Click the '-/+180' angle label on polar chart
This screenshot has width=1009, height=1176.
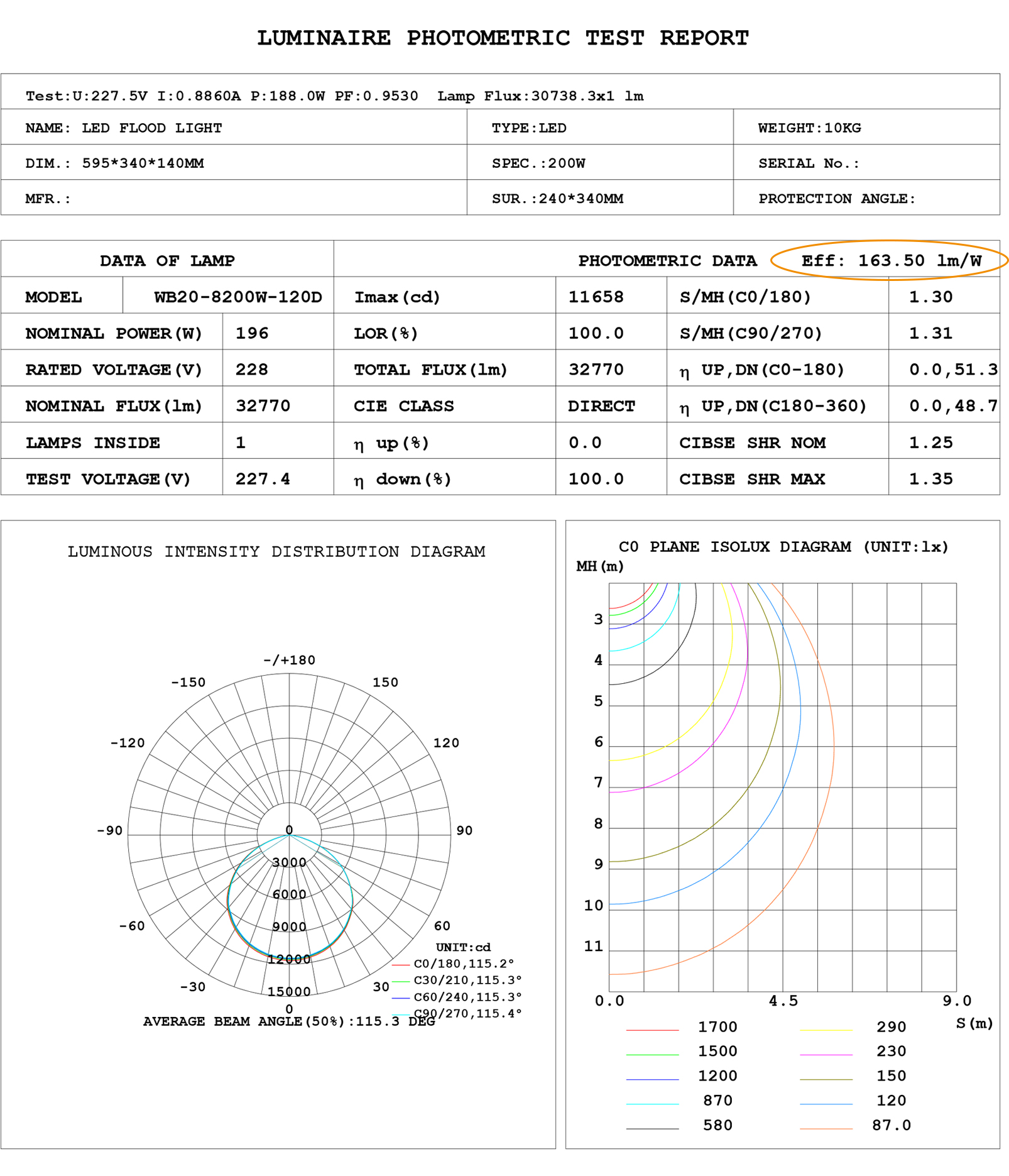tap(289, 660)
